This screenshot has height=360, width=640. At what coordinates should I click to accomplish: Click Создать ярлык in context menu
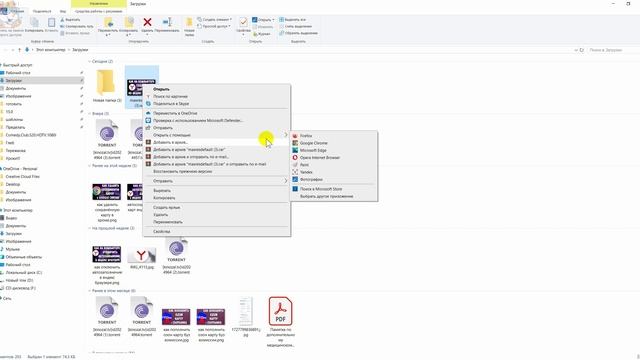click(167, 207)
